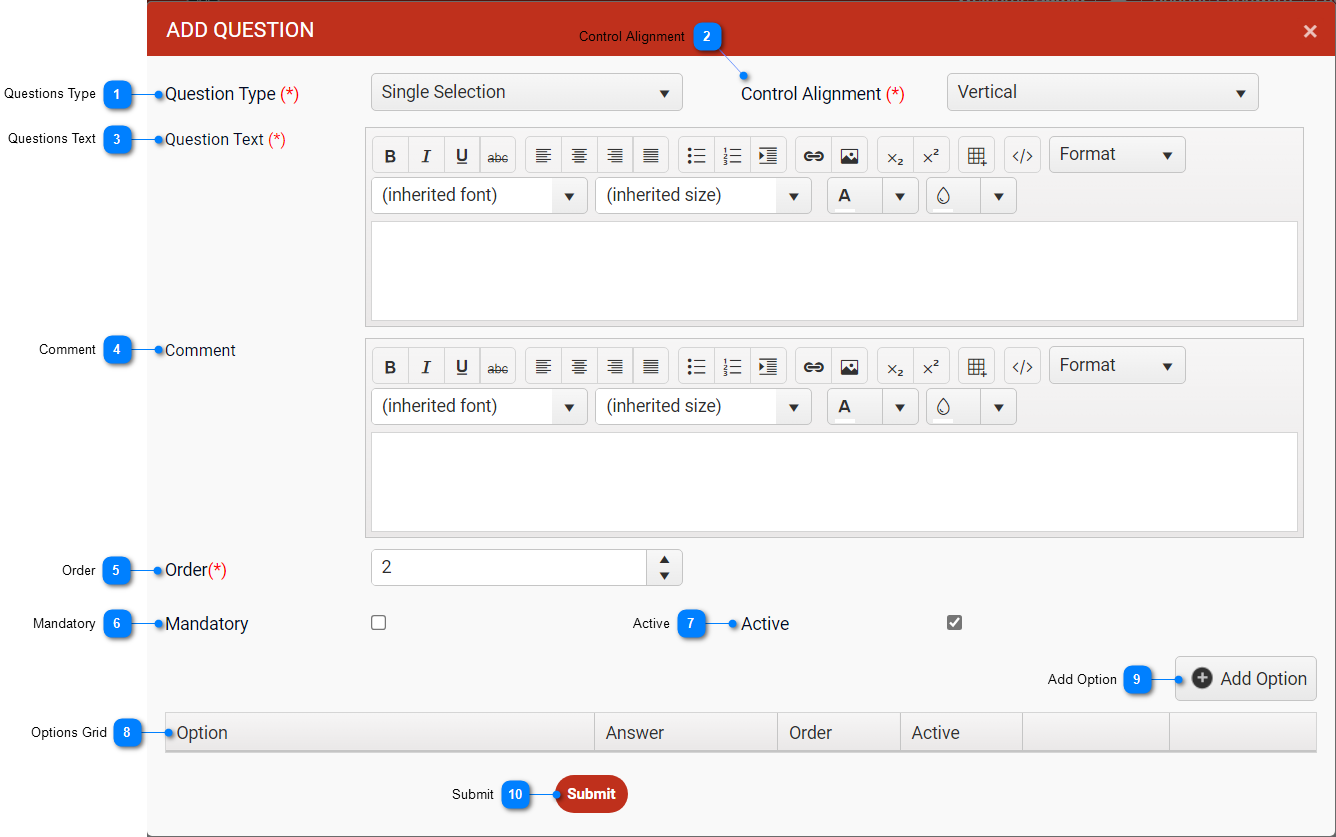
Task: Click into the Comment editing area
Action: (x=834, y=482)
